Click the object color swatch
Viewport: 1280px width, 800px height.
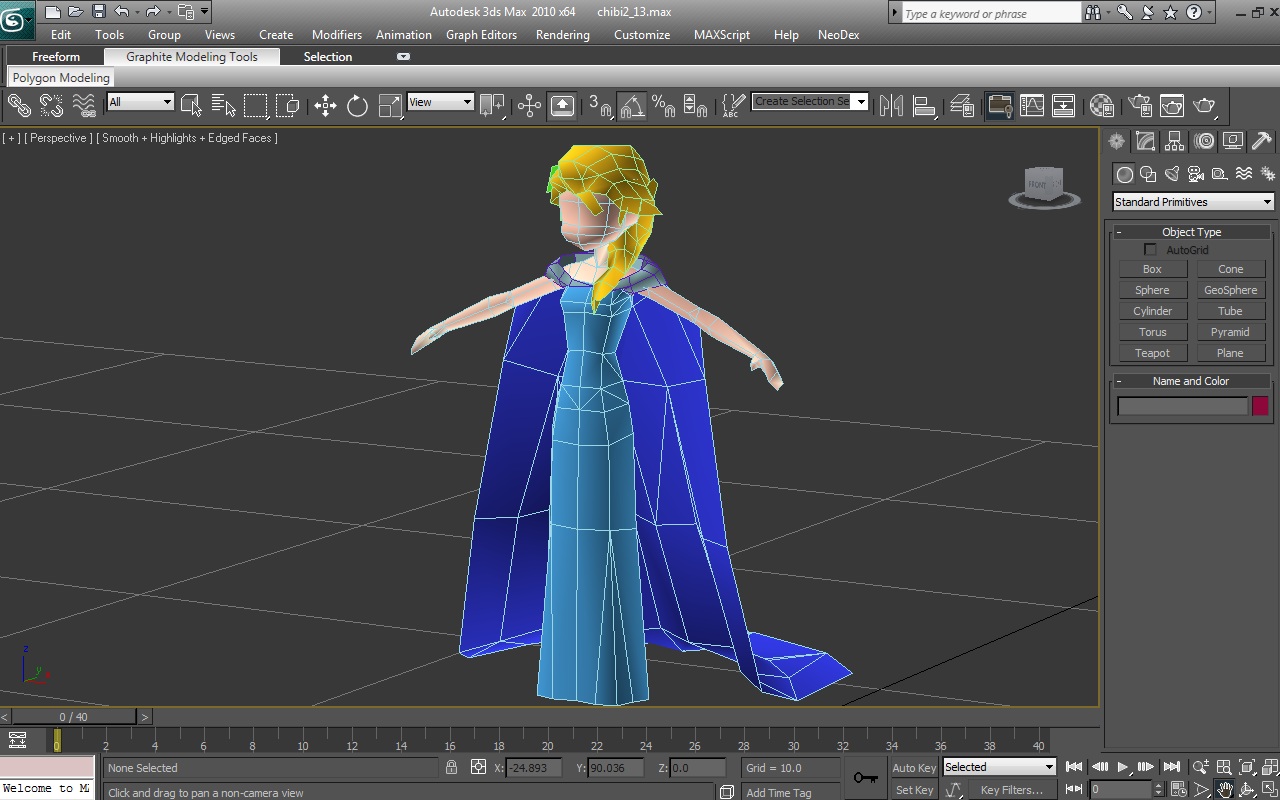[1260, 405]
